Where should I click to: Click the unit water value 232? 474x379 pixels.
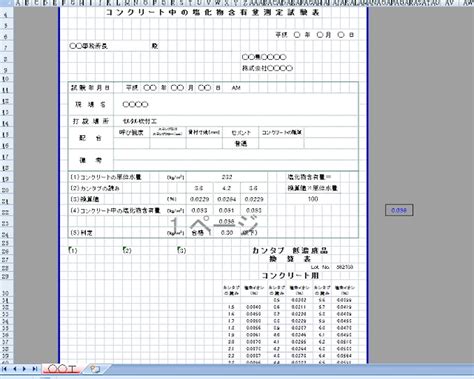[227, 177]
